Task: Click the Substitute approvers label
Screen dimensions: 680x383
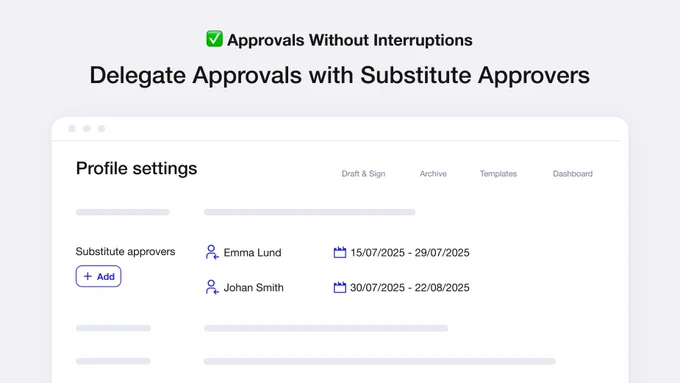Action: click(x=125, y=252)
